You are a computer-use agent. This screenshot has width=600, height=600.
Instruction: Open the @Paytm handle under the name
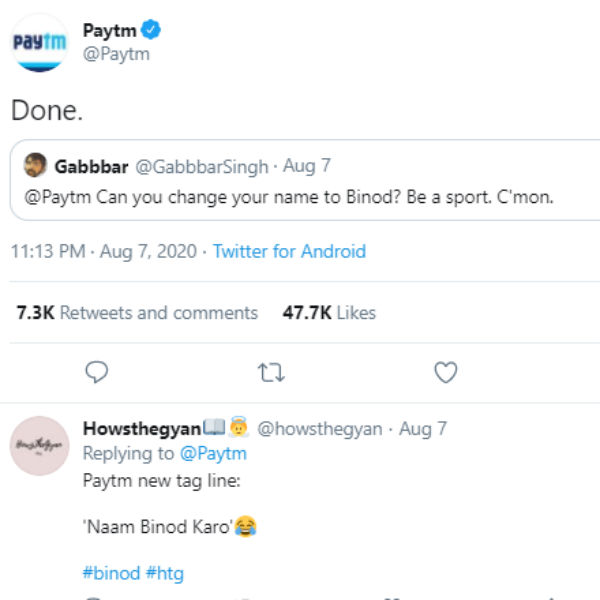116,54
